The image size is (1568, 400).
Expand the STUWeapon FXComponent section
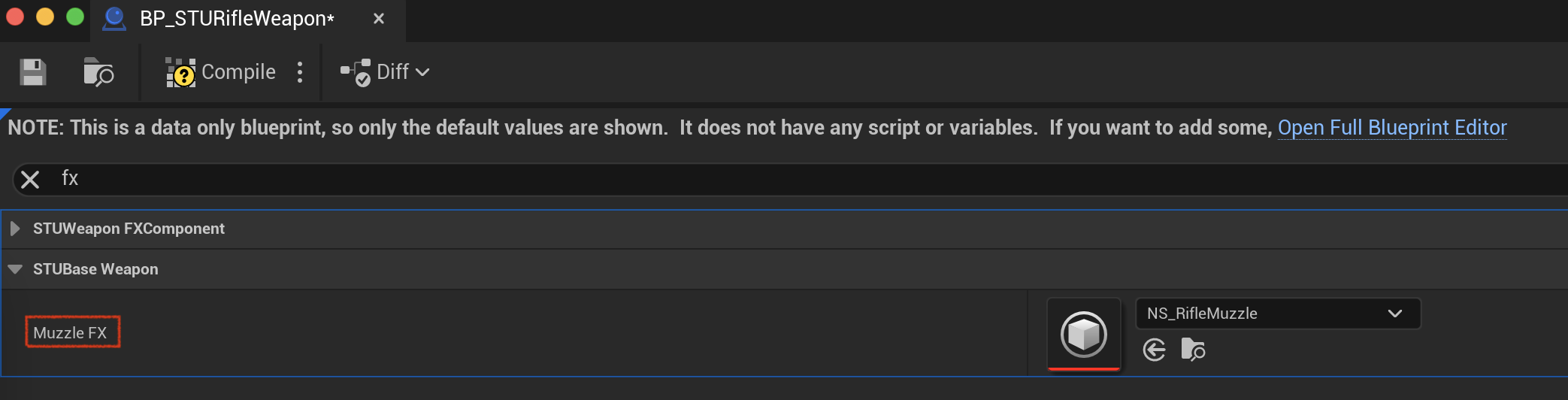point(14,229)
